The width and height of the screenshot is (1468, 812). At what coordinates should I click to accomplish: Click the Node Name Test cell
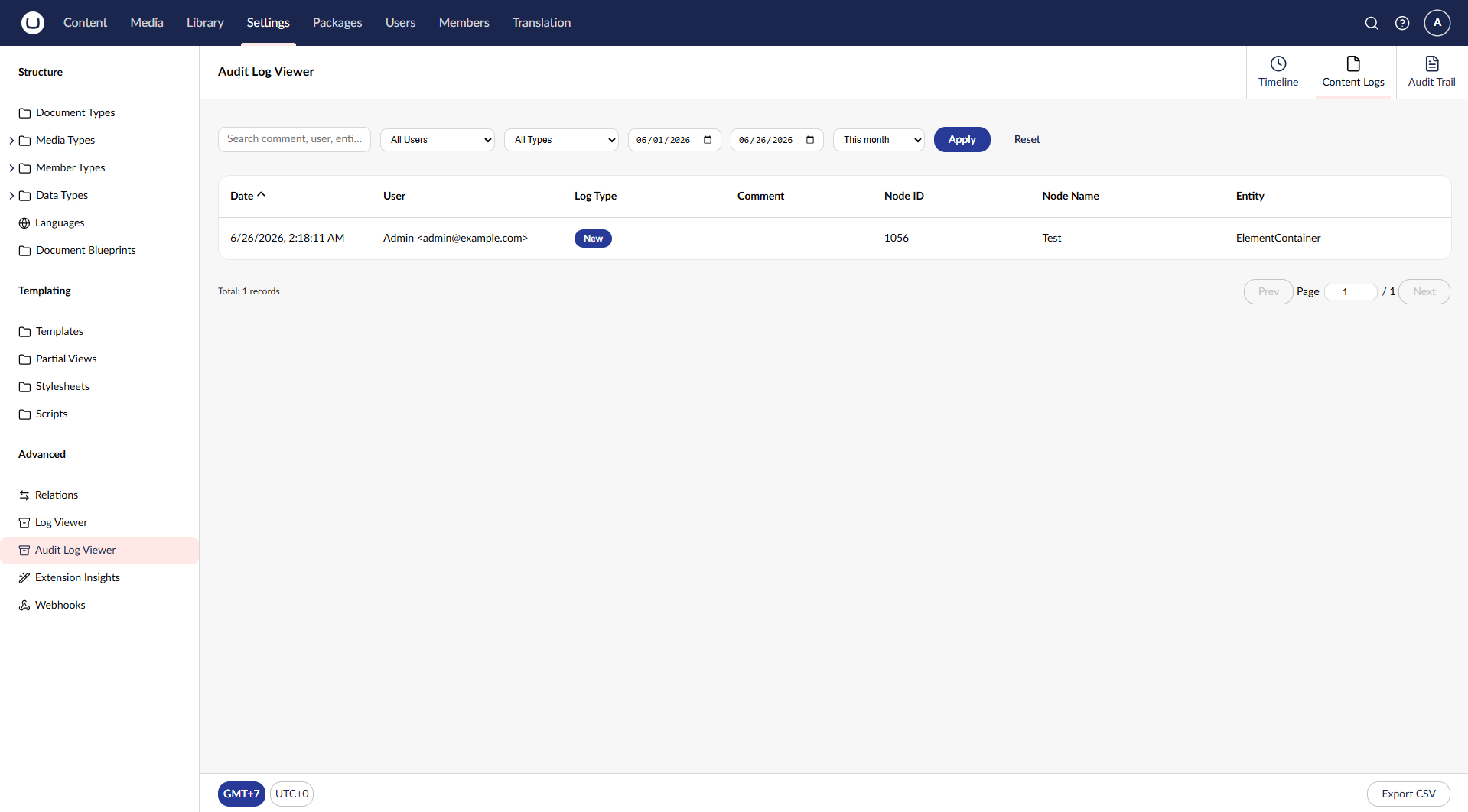1052,239
